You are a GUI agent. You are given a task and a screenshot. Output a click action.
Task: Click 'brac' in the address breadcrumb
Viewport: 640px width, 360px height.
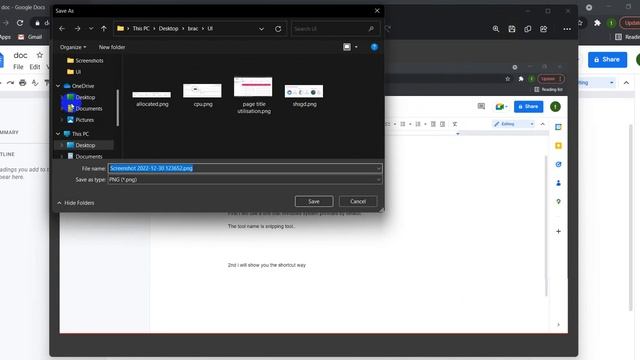click(x=193, y=29)
